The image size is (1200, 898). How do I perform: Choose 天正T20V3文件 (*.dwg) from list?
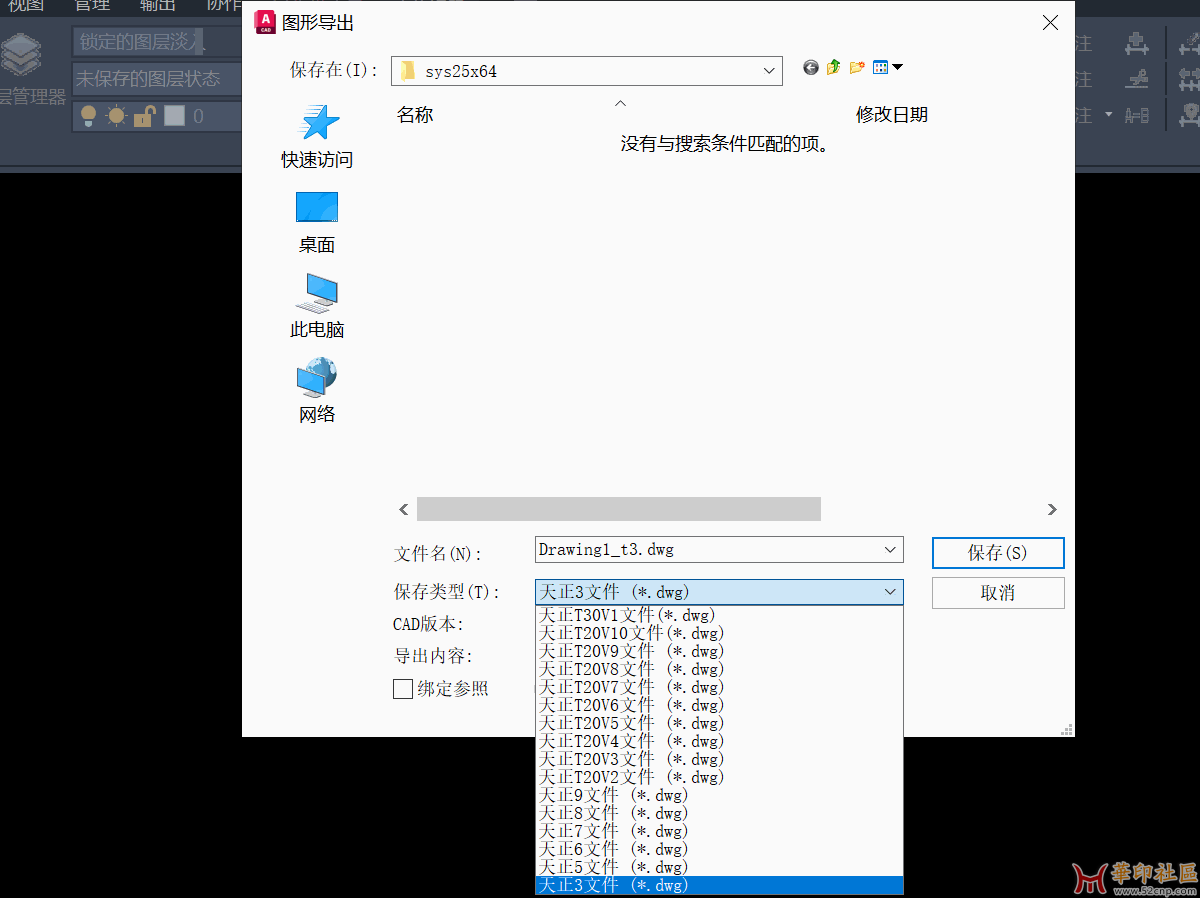pyautogui.click(x=719, y=759)
